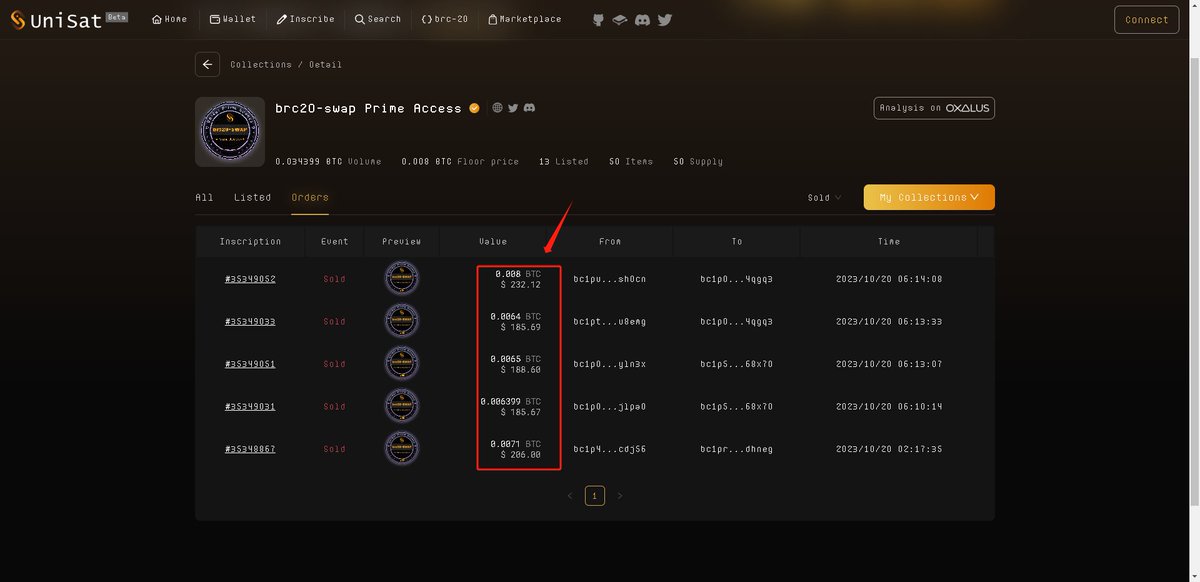
Task: Click the Collections breadcrumb link
Action: pos(261,65)
